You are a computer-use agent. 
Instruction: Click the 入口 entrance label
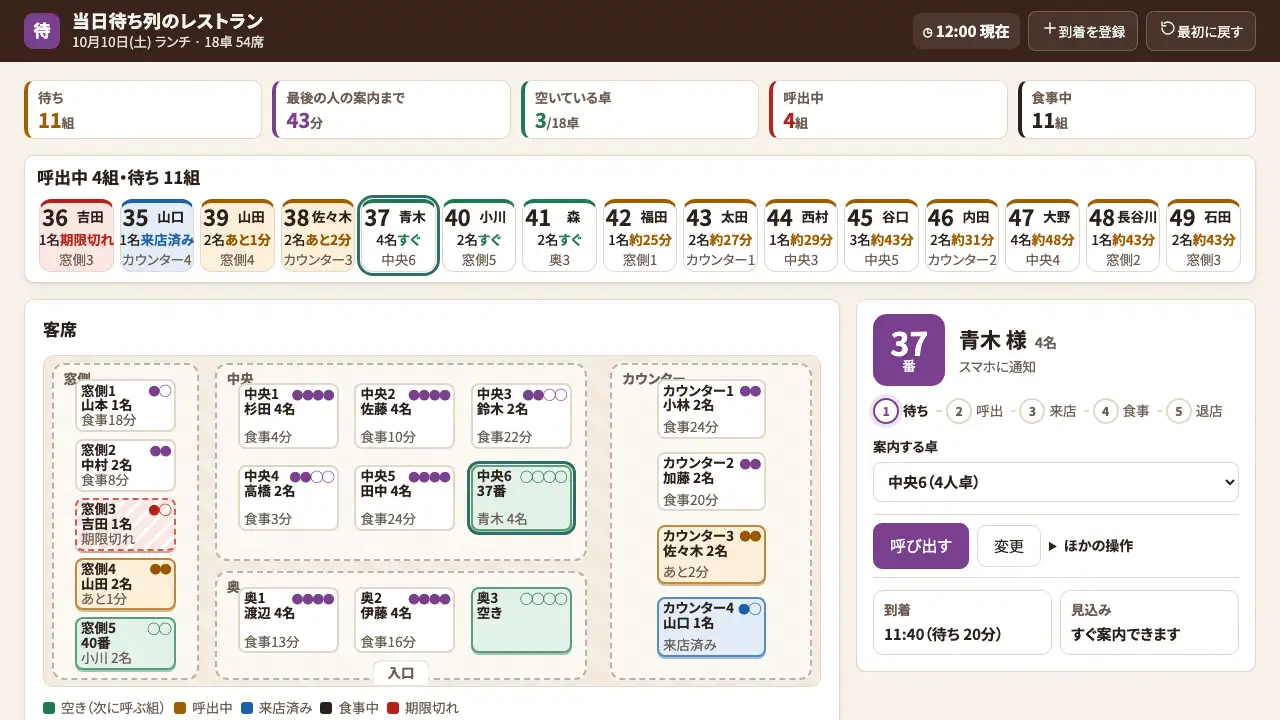click(x=401, y=673)
